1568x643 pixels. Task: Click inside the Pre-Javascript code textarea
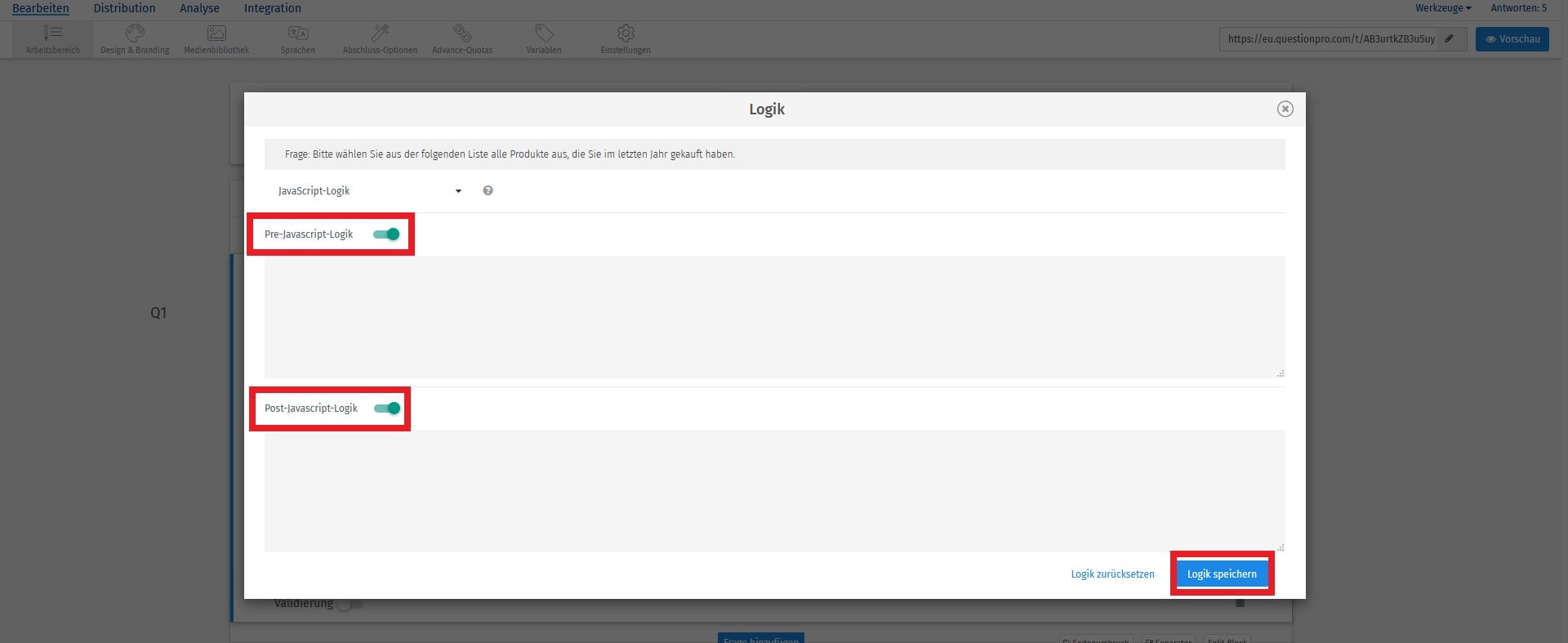coord(774,317)
